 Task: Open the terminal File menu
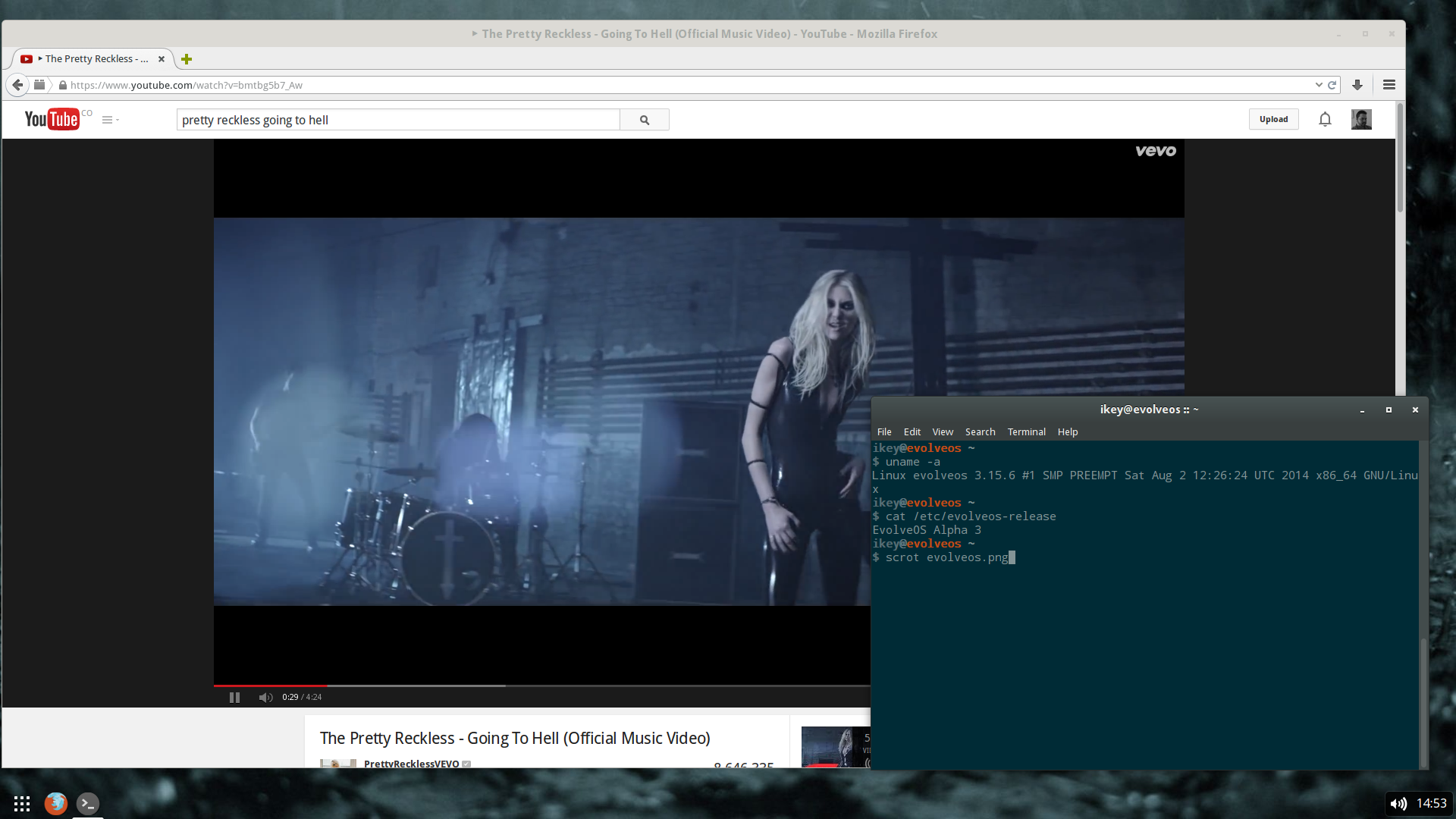click(884, 431)
